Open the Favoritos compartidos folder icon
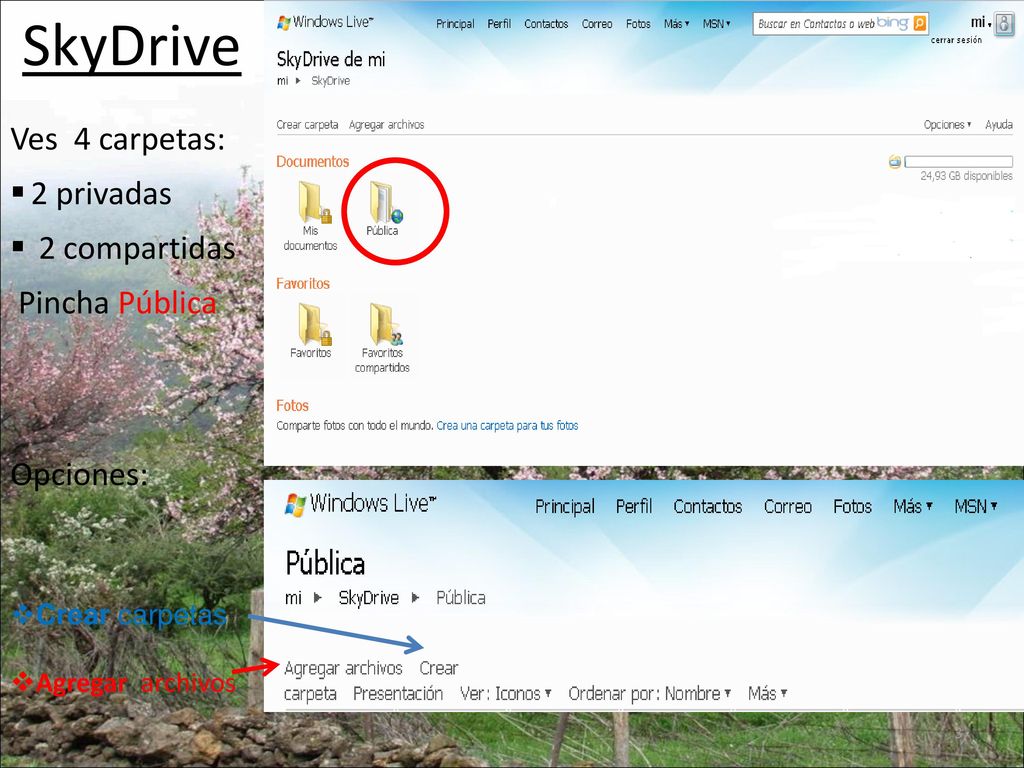The image size is (1024, 768). point(386,324)
